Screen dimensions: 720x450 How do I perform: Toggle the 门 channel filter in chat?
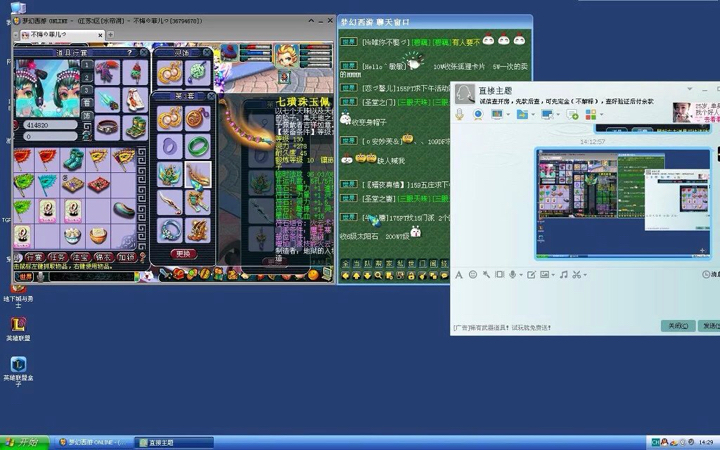pos(422,264)
